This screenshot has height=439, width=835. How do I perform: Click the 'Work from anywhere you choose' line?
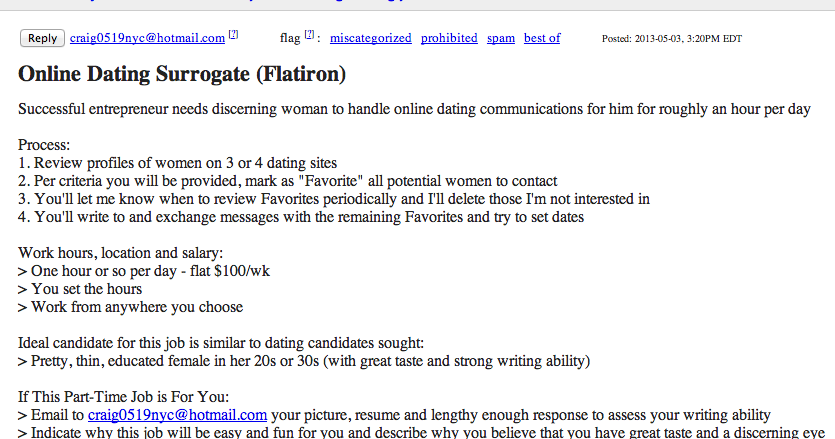pyautogui.click(x=130, y=307)
